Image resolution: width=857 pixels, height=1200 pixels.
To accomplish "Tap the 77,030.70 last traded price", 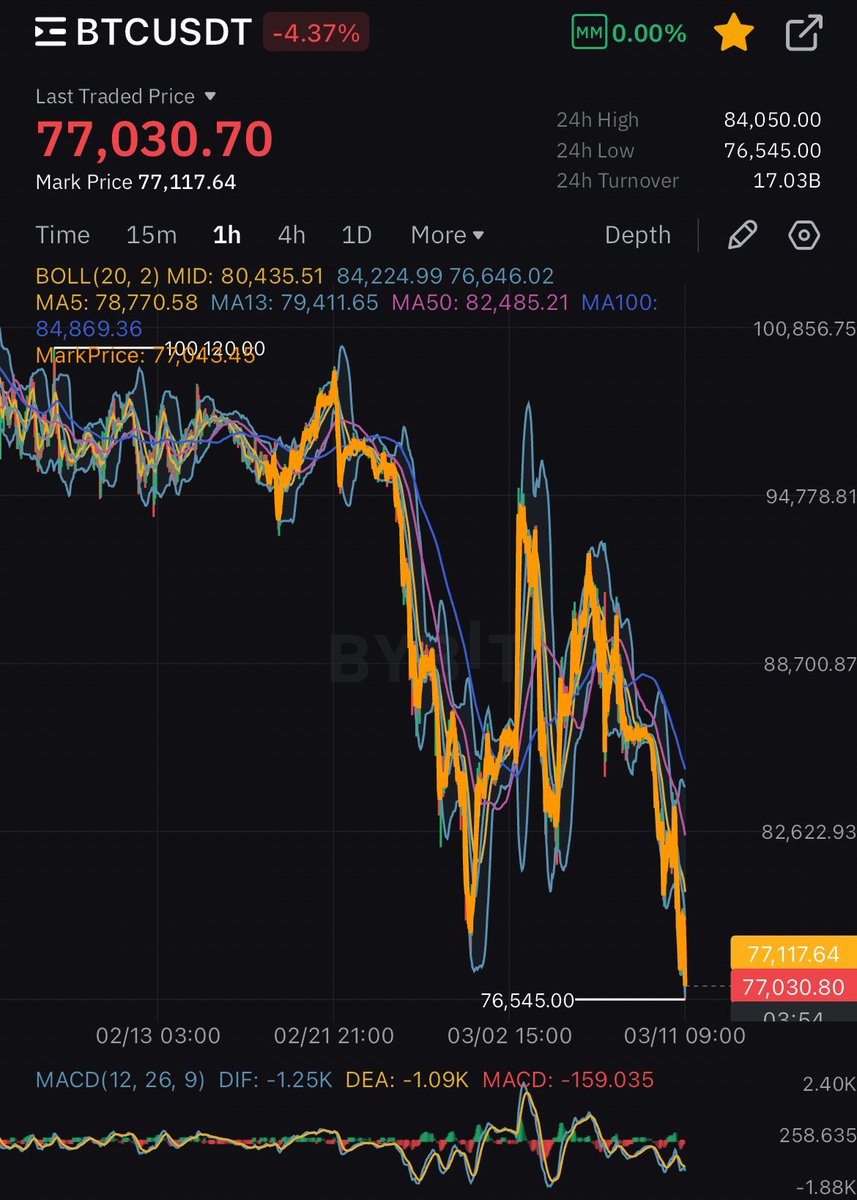I will (x=154, y=138).
